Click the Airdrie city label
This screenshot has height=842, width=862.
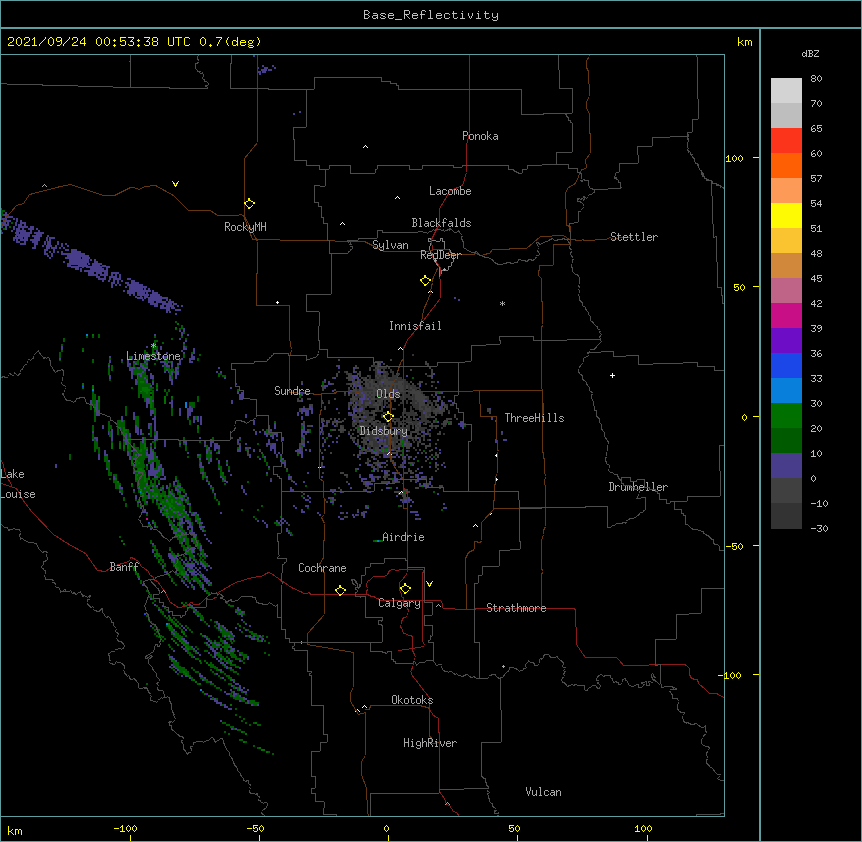[404, 537]
